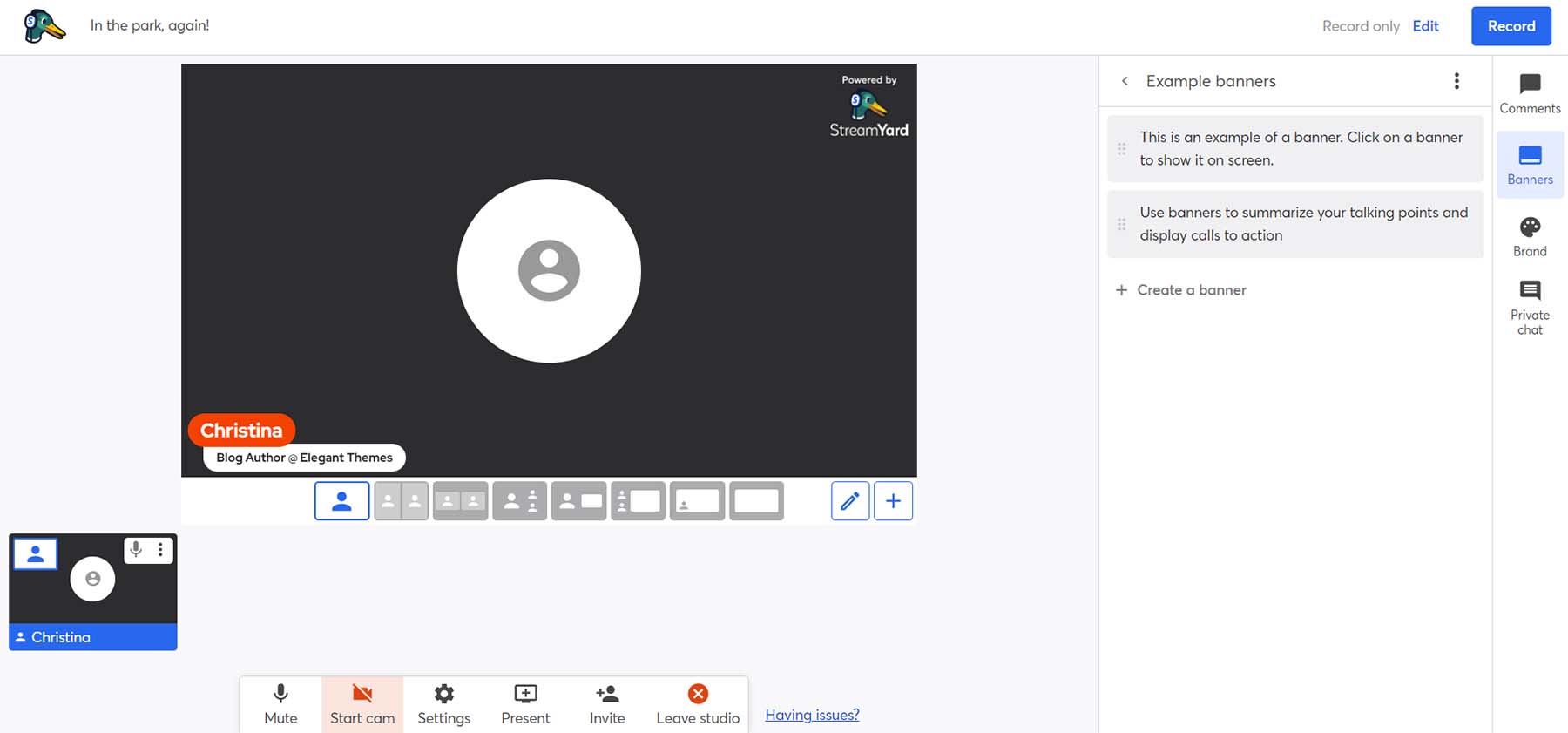Toggle Christina's on-stage solo button in thumbnail
Image resolution: width=1568 pixels, height=733 pixels.
click(x=36, y=554)
